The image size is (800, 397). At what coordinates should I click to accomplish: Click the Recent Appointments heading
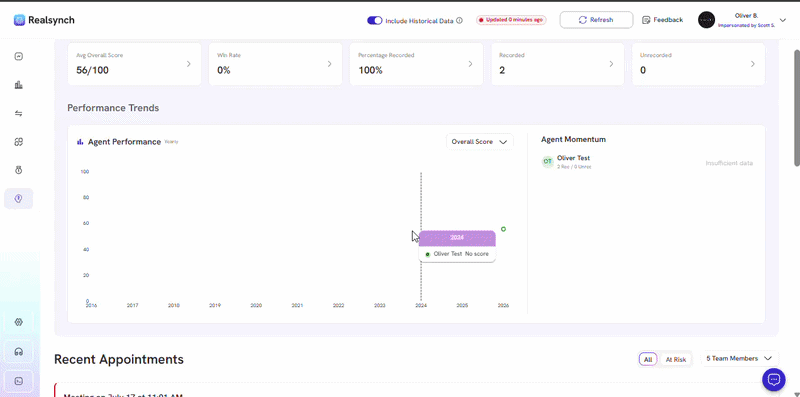click(x=119, y=359)
